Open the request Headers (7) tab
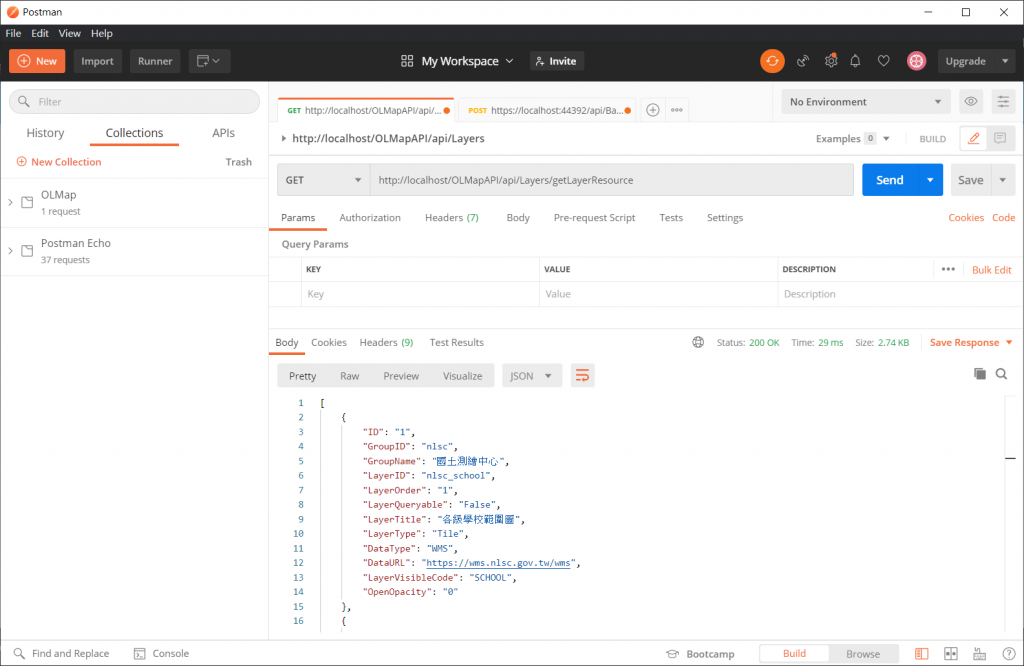The image size is (1024, 666). 451,217
